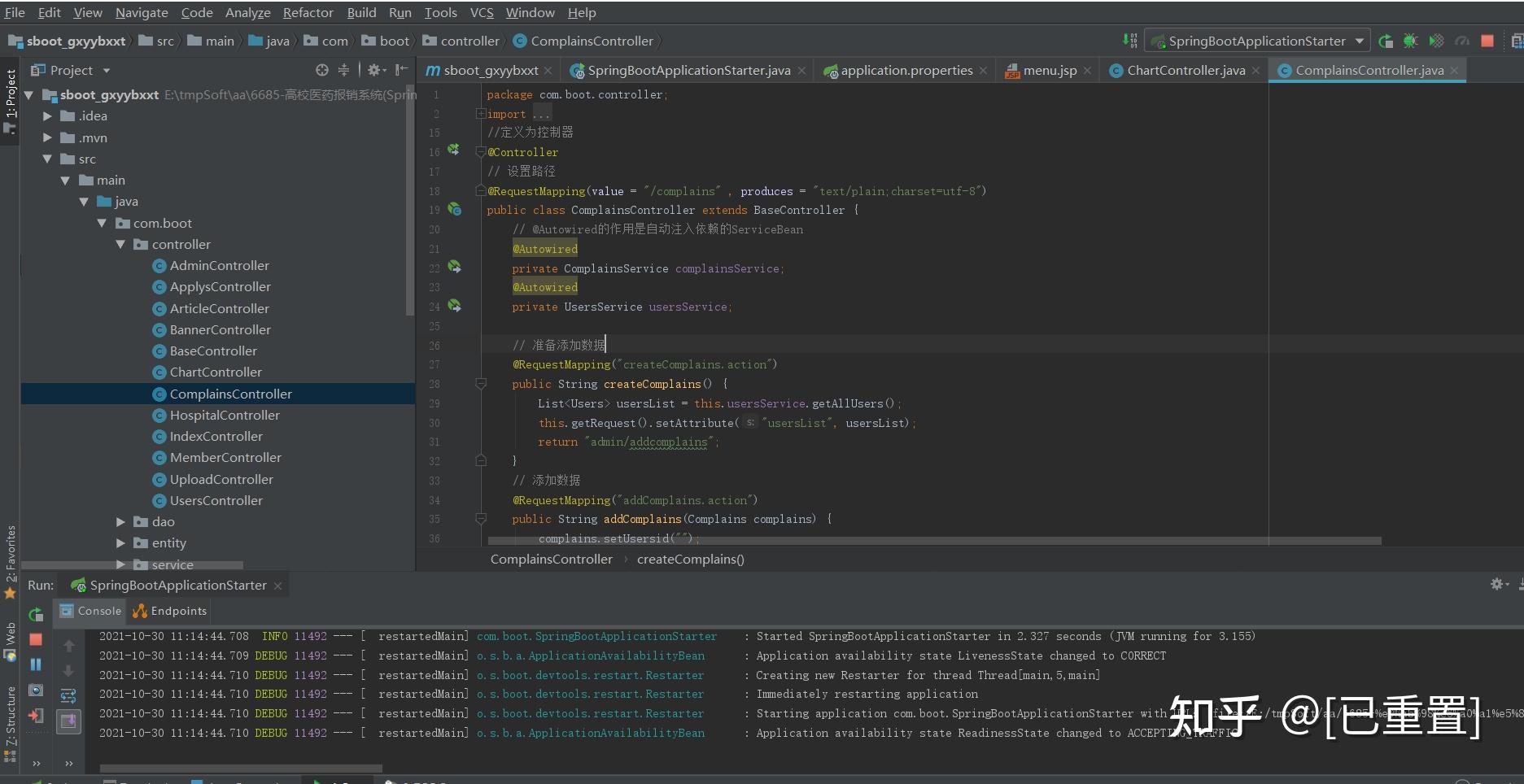Click the Debug bug icon in top toolbar
This screenshot has width=1524, height=784.
pos(1411,41)
